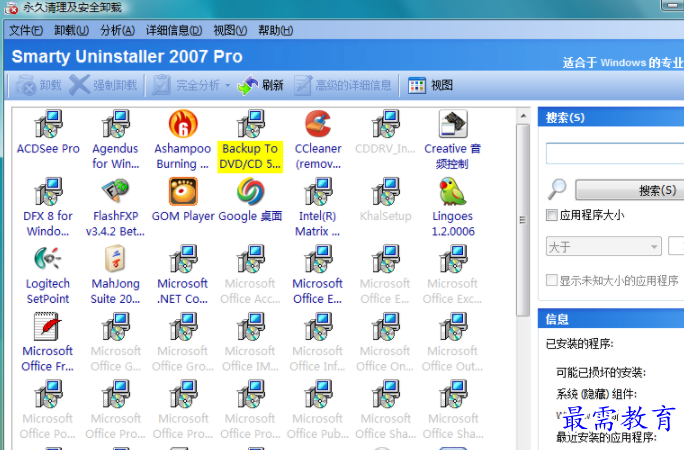
Task: Open the 大于 size comparison dropdown
Action: [604, 247]
